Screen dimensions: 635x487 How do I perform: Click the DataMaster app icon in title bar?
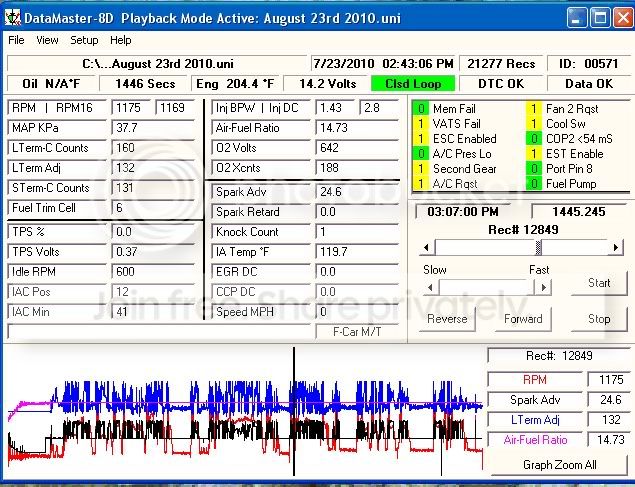point(14,17)
